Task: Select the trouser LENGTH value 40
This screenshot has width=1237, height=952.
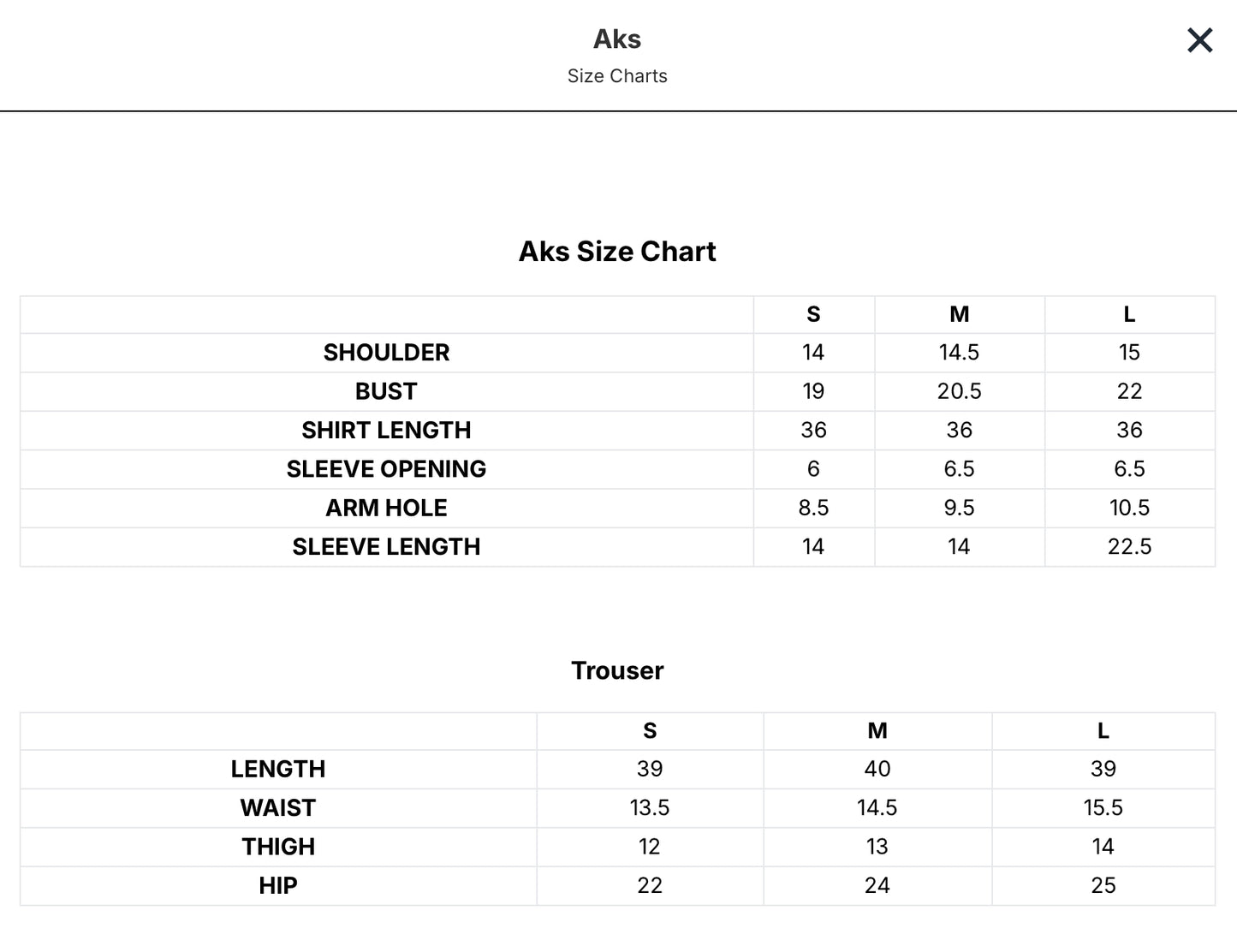Action: [877, 769]
